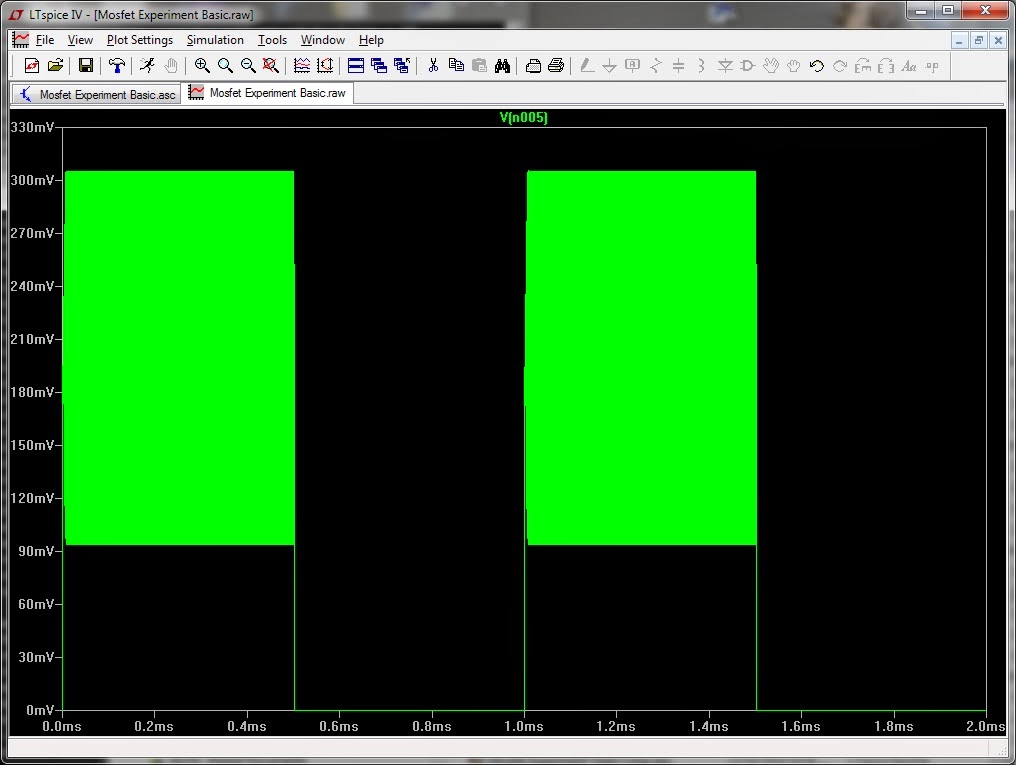Screen dimensions: 1016x765
Task: Open the Simulation menu
Action: (215, 40)
